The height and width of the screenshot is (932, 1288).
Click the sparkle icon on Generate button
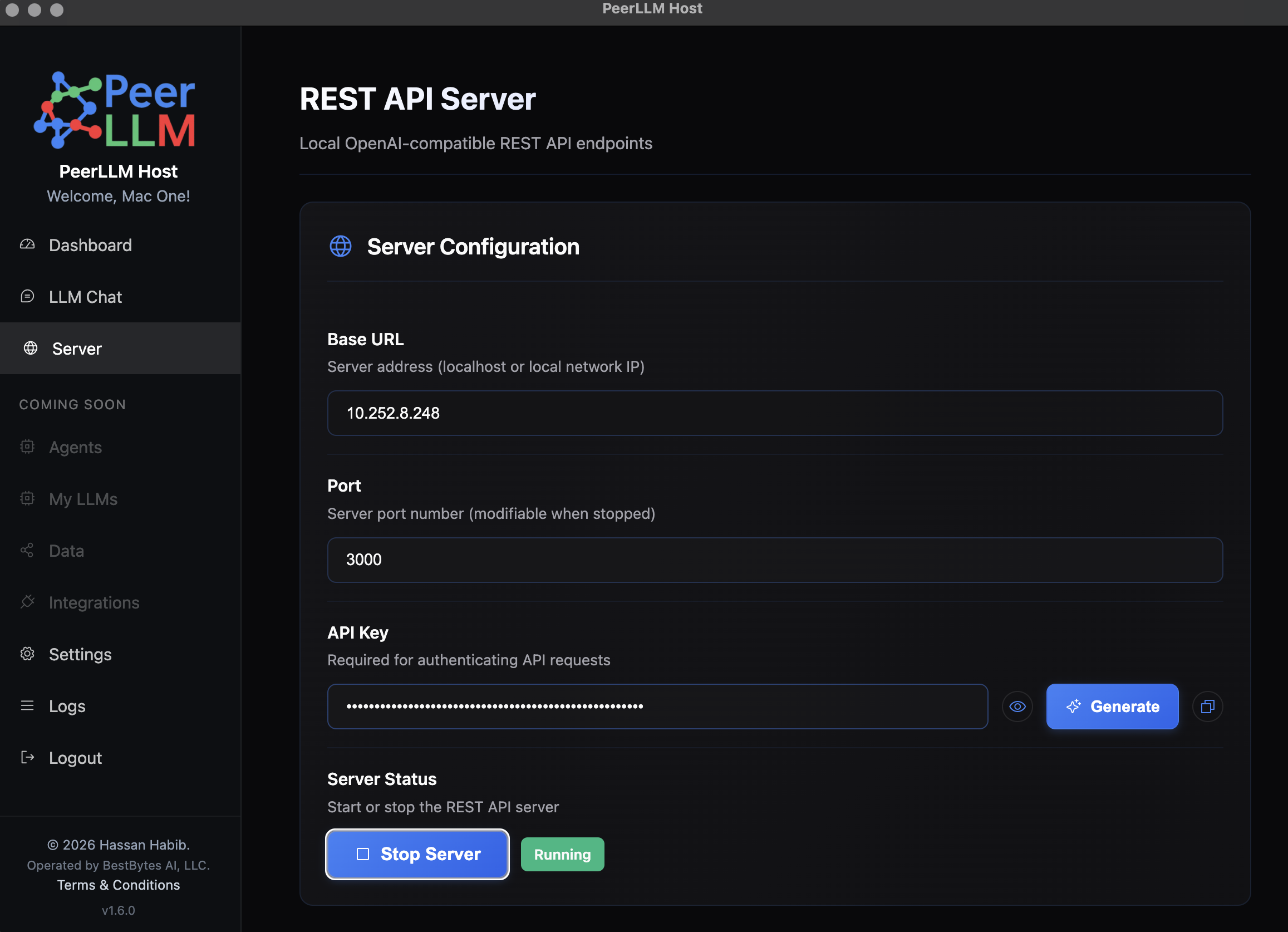click(1073, 707)
